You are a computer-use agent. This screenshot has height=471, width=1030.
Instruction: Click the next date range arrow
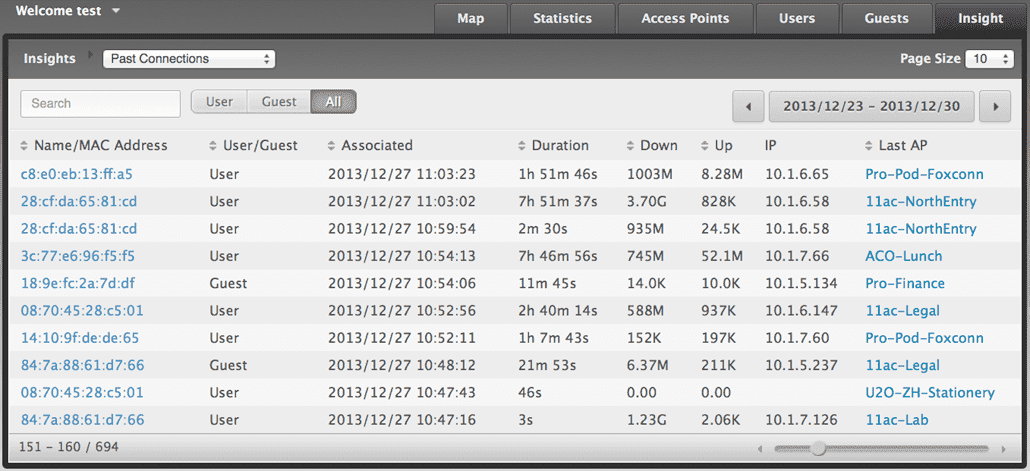994,105
